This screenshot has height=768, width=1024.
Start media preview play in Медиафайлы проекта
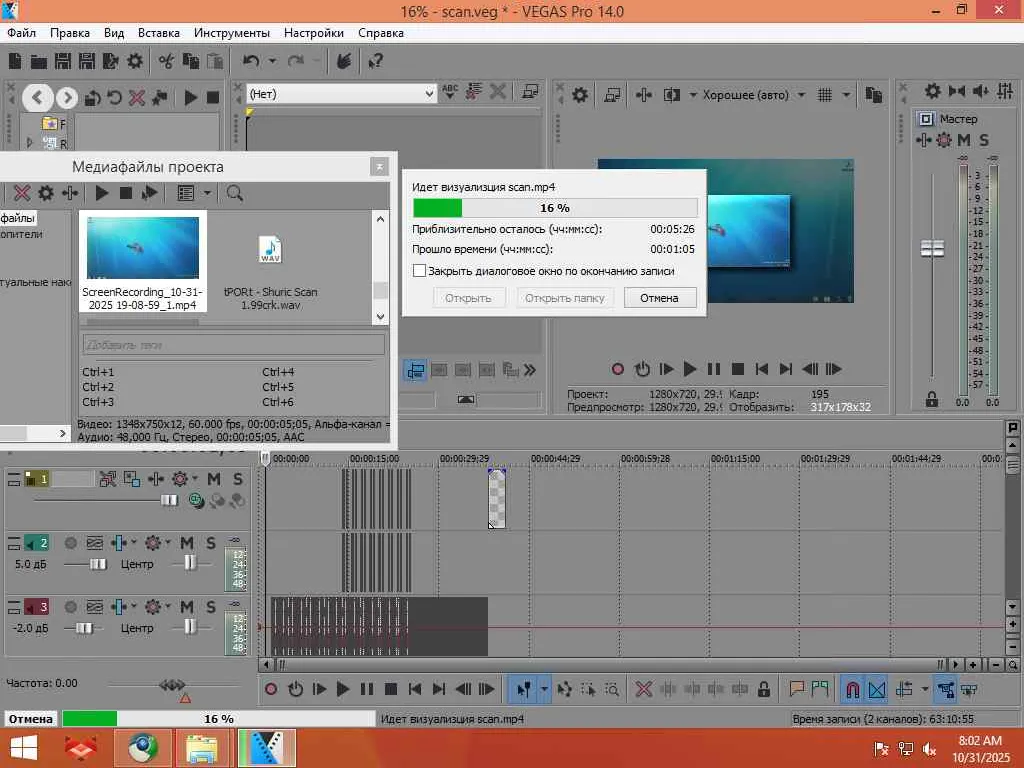tap(102, 193)
